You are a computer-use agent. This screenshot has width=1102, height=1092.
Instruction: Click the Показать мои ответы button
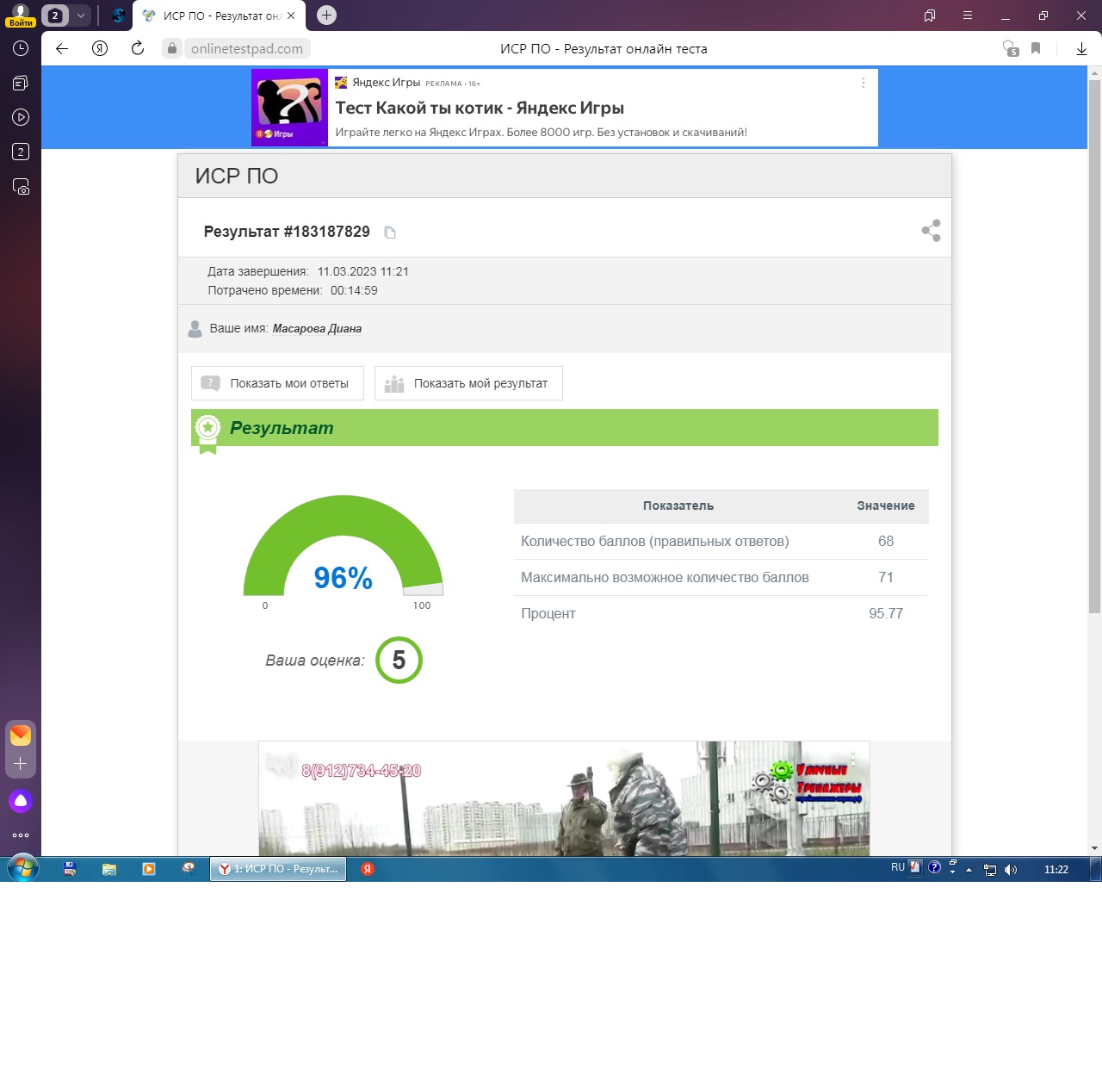point(277,383)
